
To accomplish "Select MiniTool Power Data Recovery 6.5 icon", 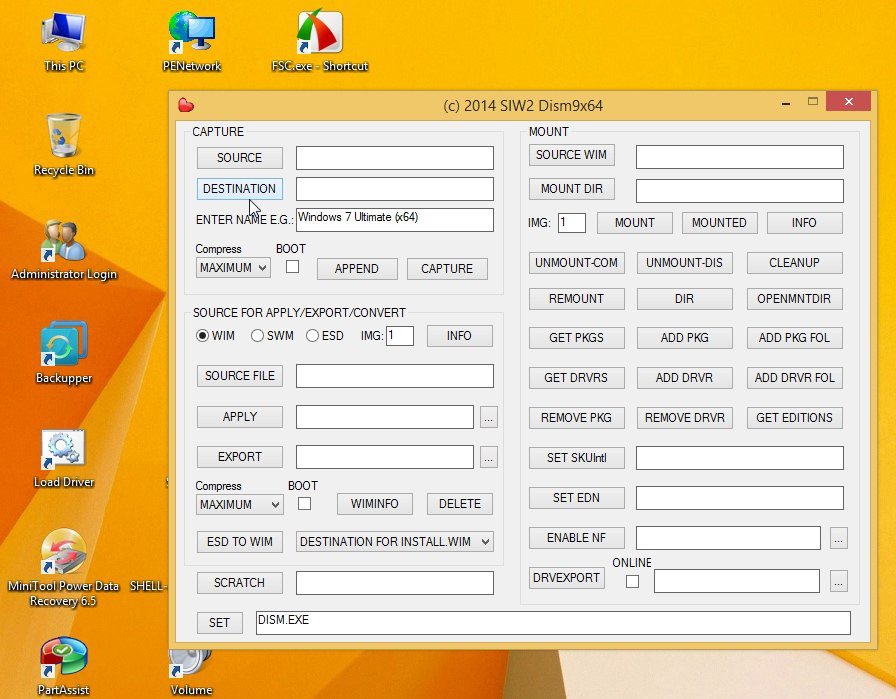I will tap(63, 568).
